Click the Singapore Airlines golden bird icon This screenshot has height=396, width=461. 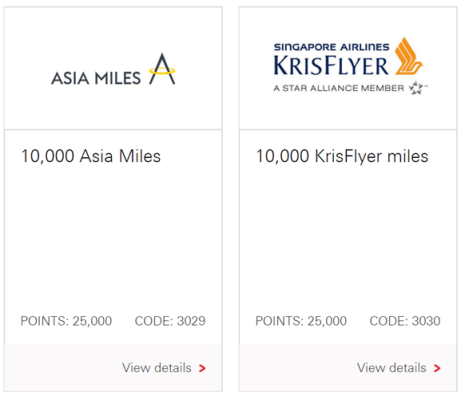pos(408,56)
